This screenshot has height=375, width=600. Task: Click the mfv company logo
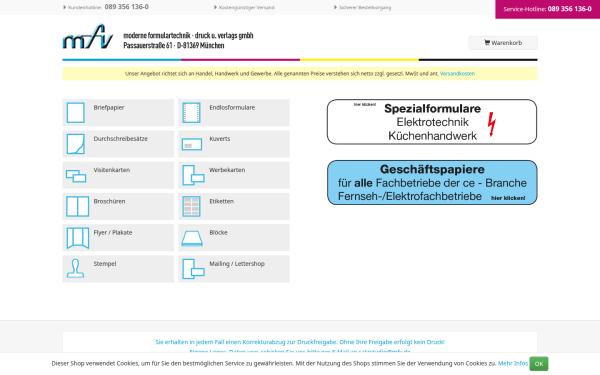point(88,36)
